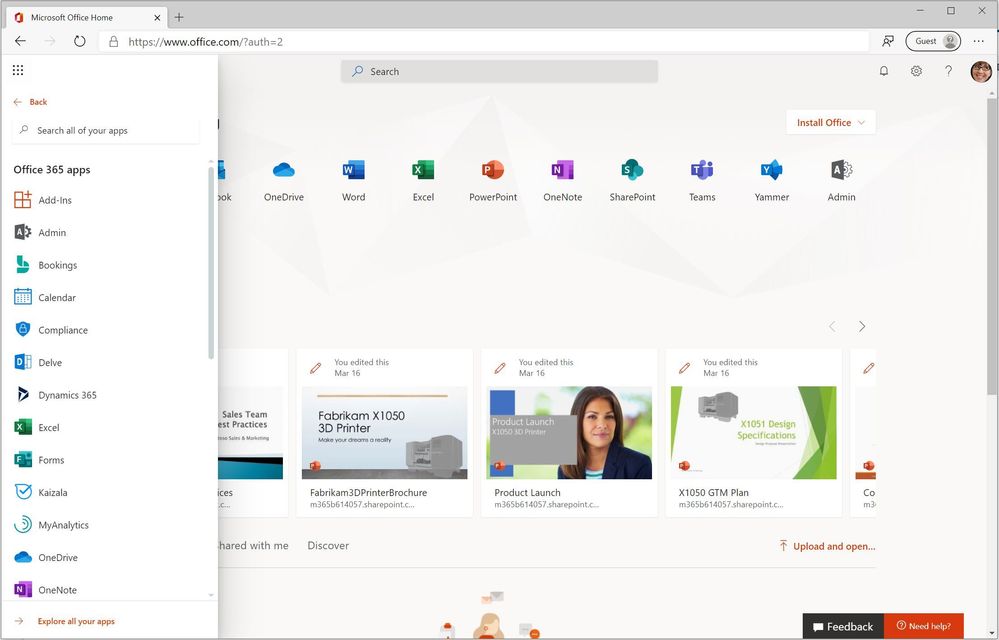Screen dimensions: 999x640
Task: Launch Word from the home app row
Action: [354, 170]
